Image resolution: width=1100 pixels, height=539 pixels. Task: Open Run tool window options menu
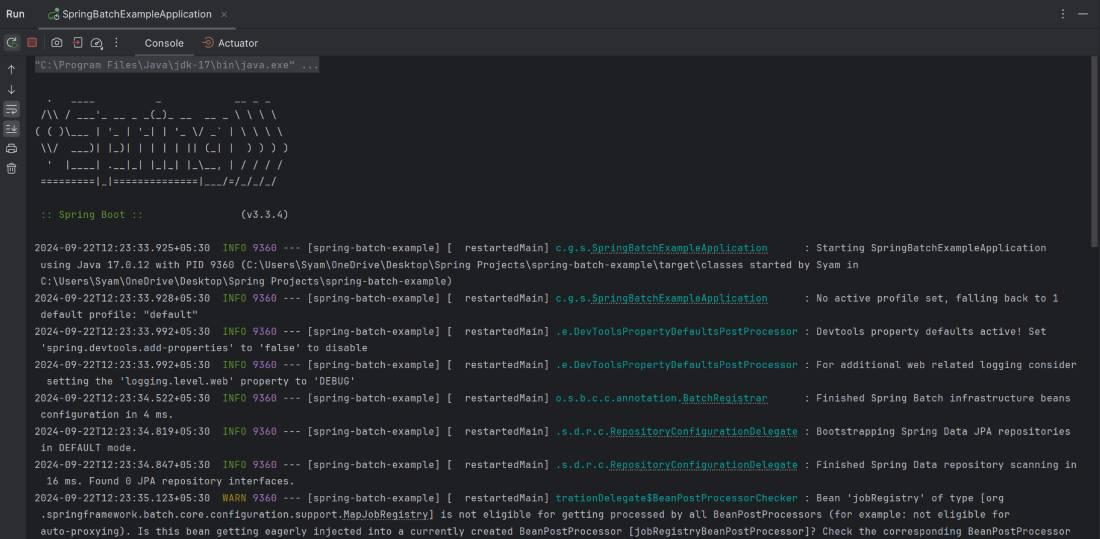click(x=1062, y=14)
